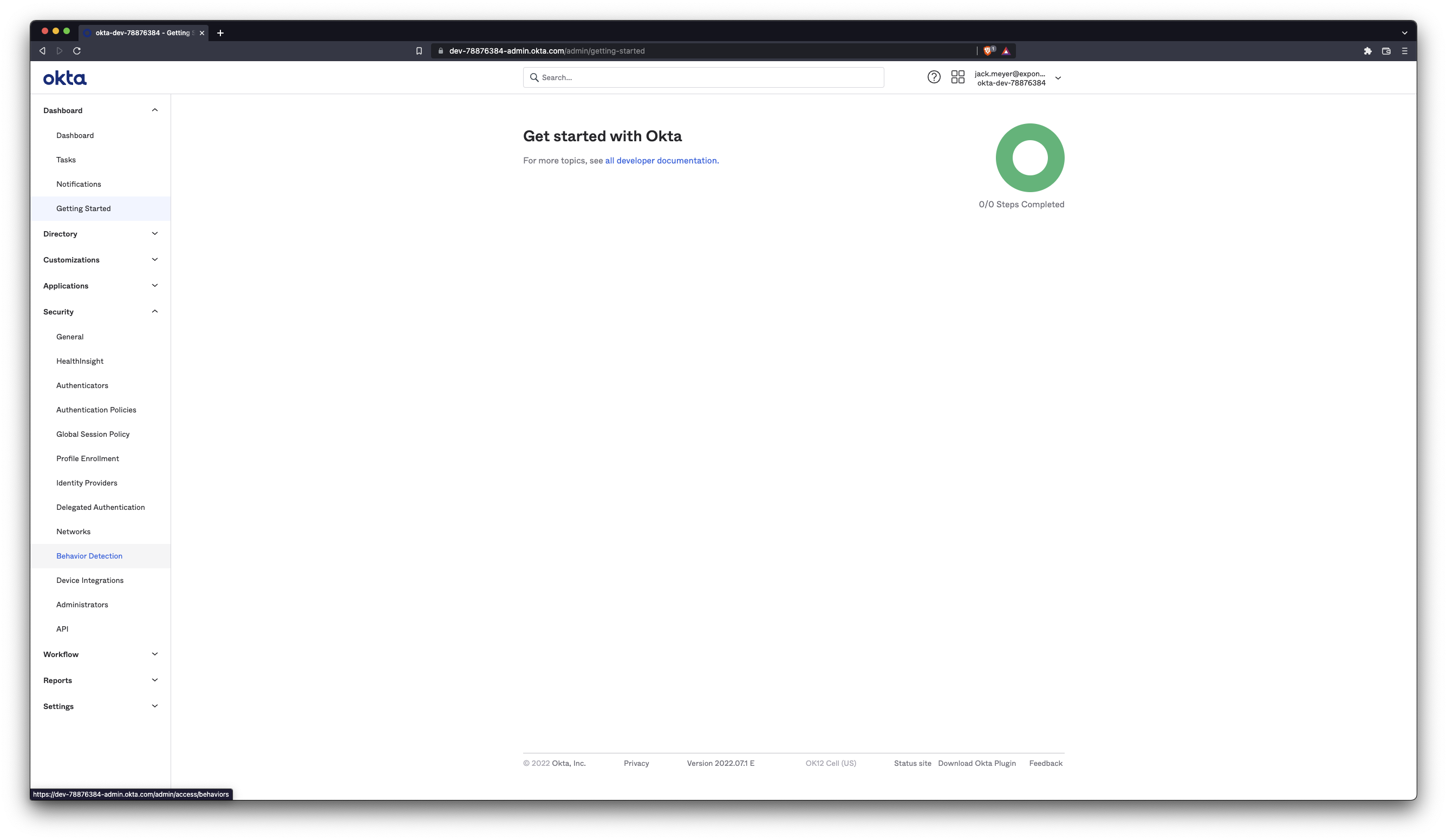Open the Status site footer link
This screenshot has width=1447, height=840.
tap(912, 763)
